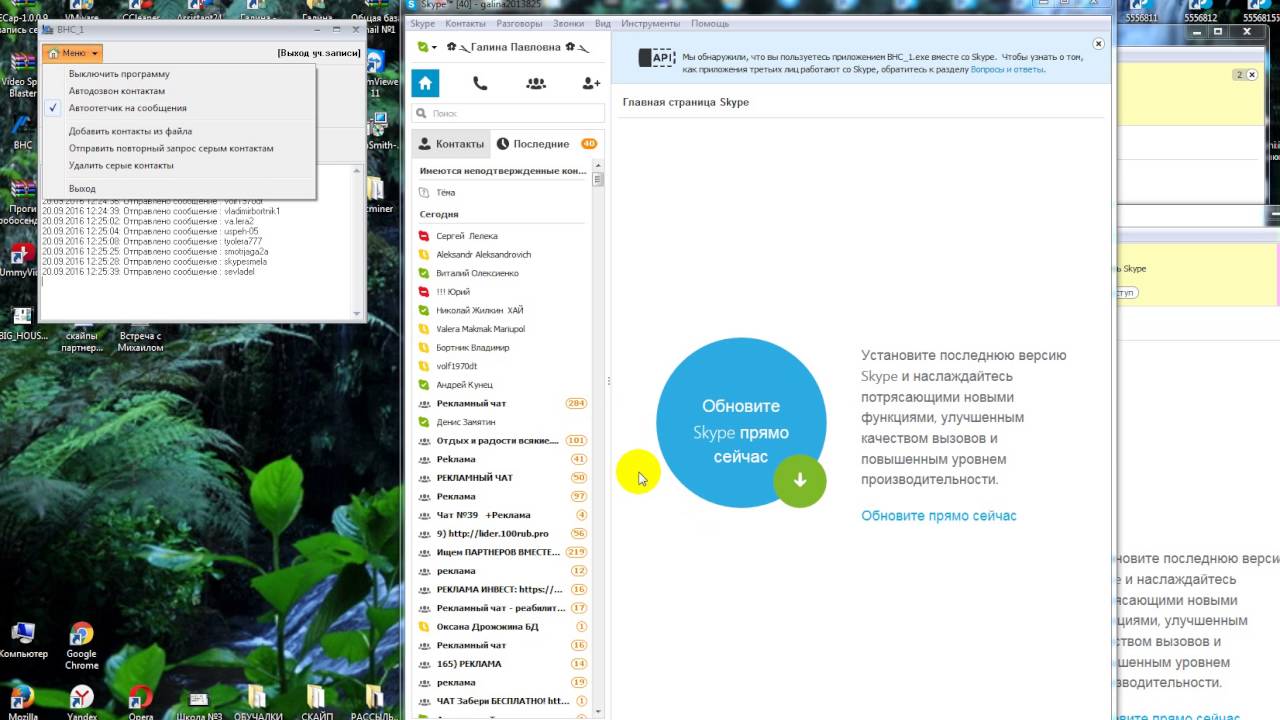Click the Skype search field
1280x720 pixels.
[508, 114]
